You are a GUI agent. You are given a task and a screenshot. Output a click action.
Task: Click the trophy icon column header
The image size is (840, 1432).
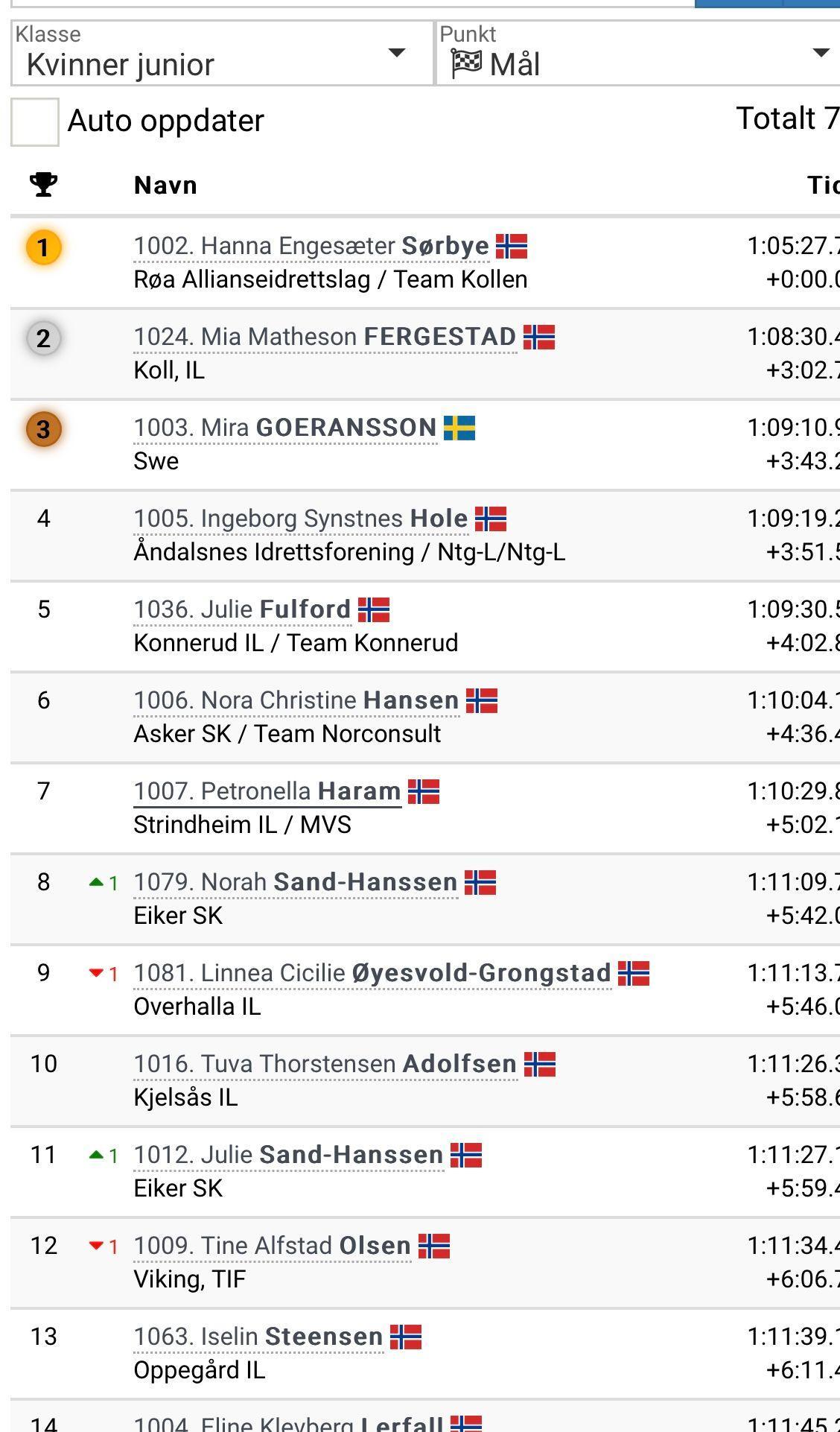[43, 184]
